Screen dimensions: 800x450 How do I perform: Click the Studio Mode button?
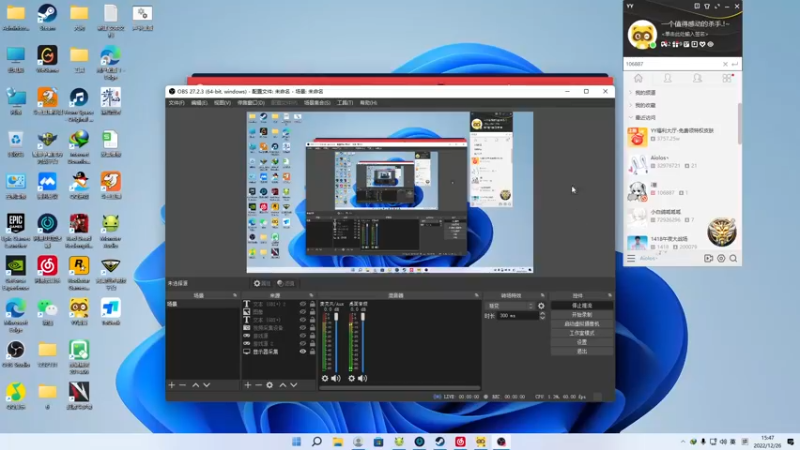click(x=582, y=333)
